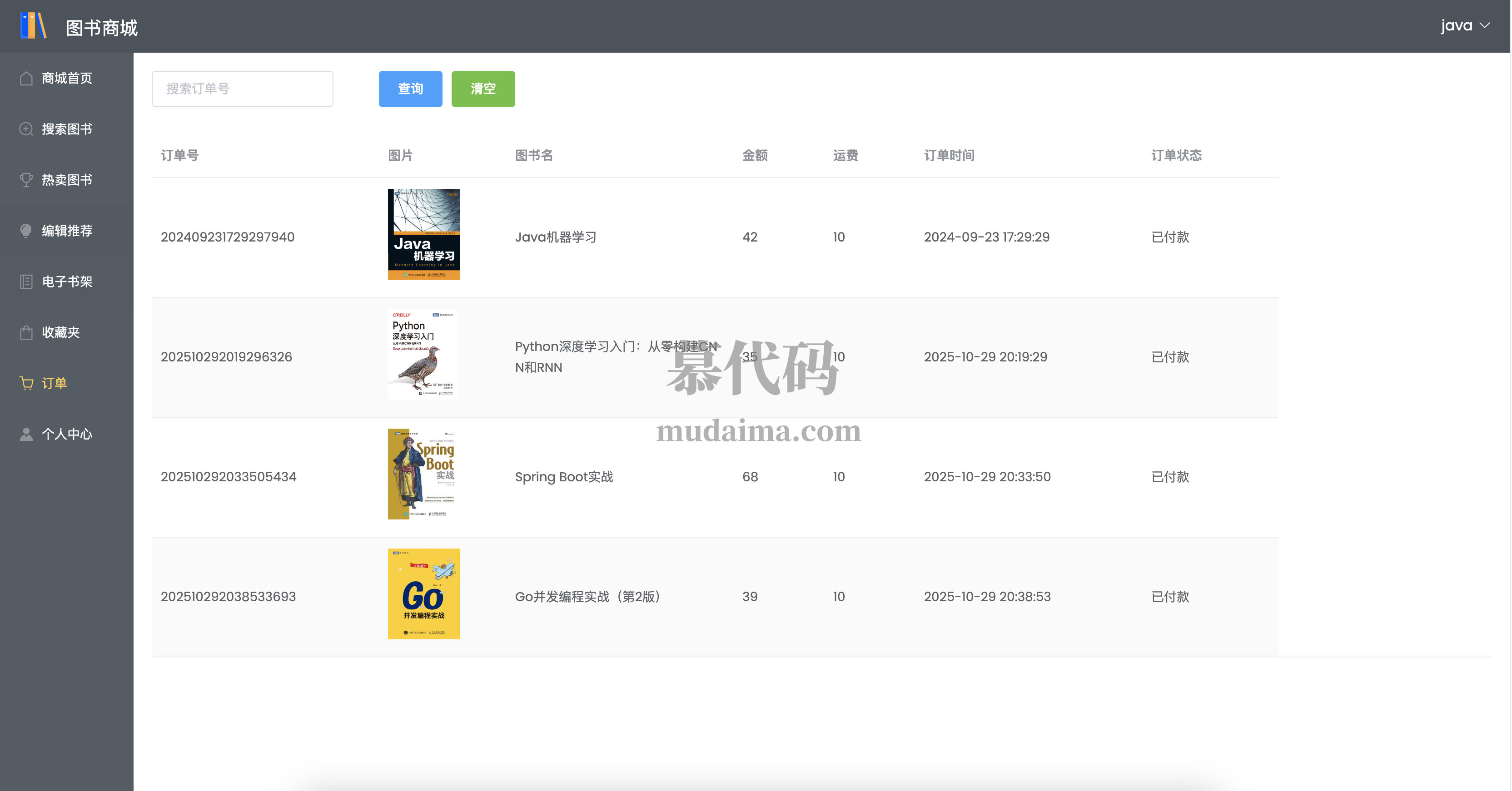Screen dimensions: 1512x791
Task: Click the search icon next to 搜索图书
Action: coord(26,129)
